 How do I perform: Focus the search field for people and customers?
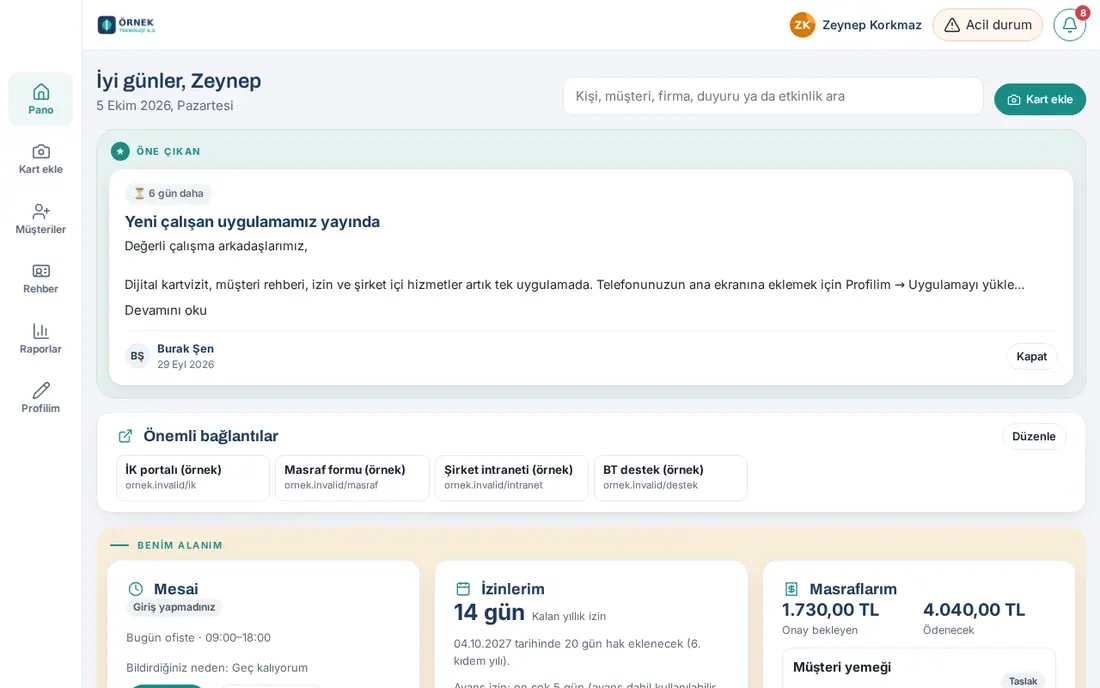click(x=773, y=96)
